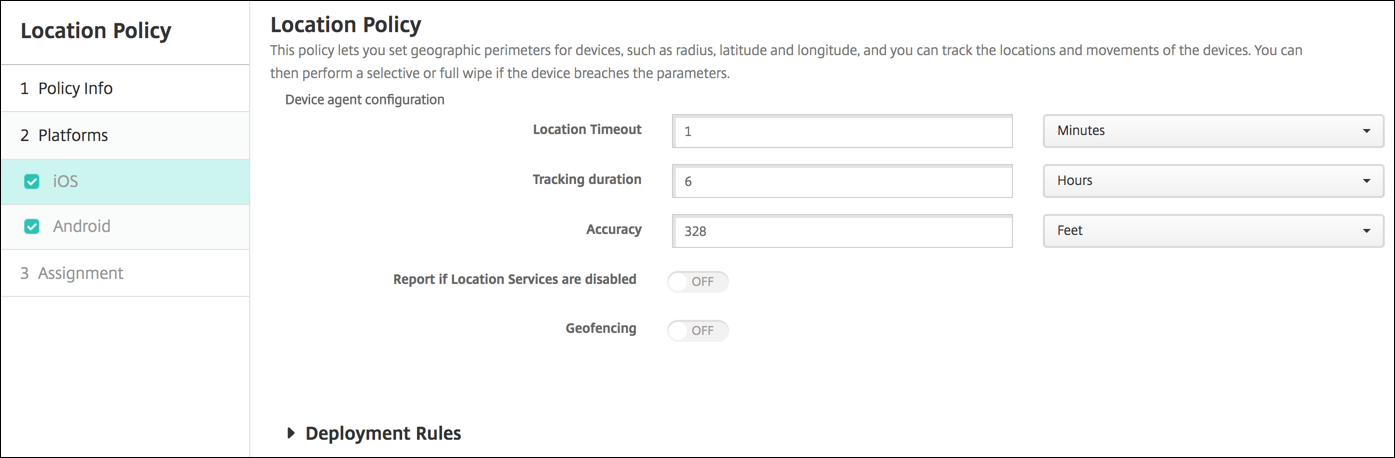Expand the Deployment Rules section
Viewport: 1395px width, 458px height.
382,433
